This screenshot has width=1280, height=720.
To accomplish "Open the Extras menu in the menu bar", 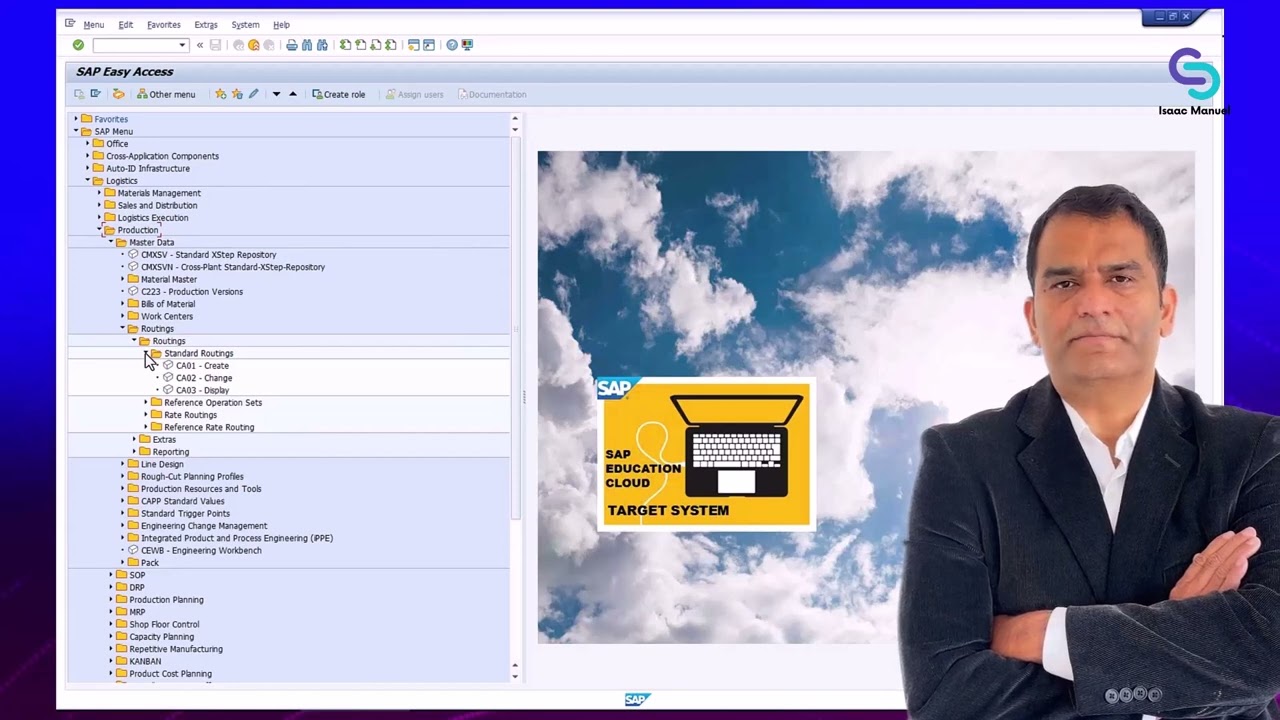I will (206, 25).
